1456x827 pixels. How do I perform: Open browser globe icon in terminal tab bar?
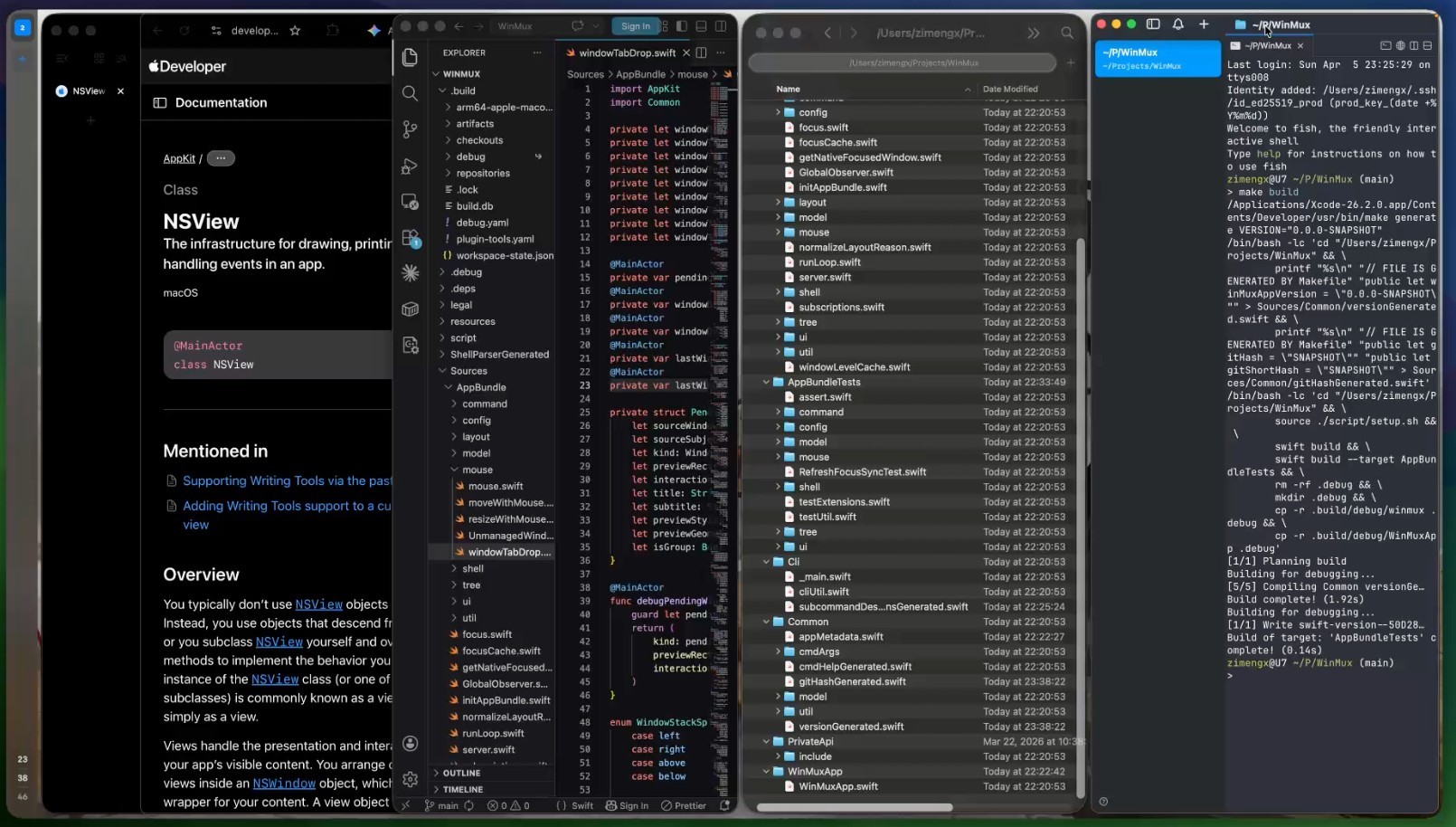[1400, 45]
